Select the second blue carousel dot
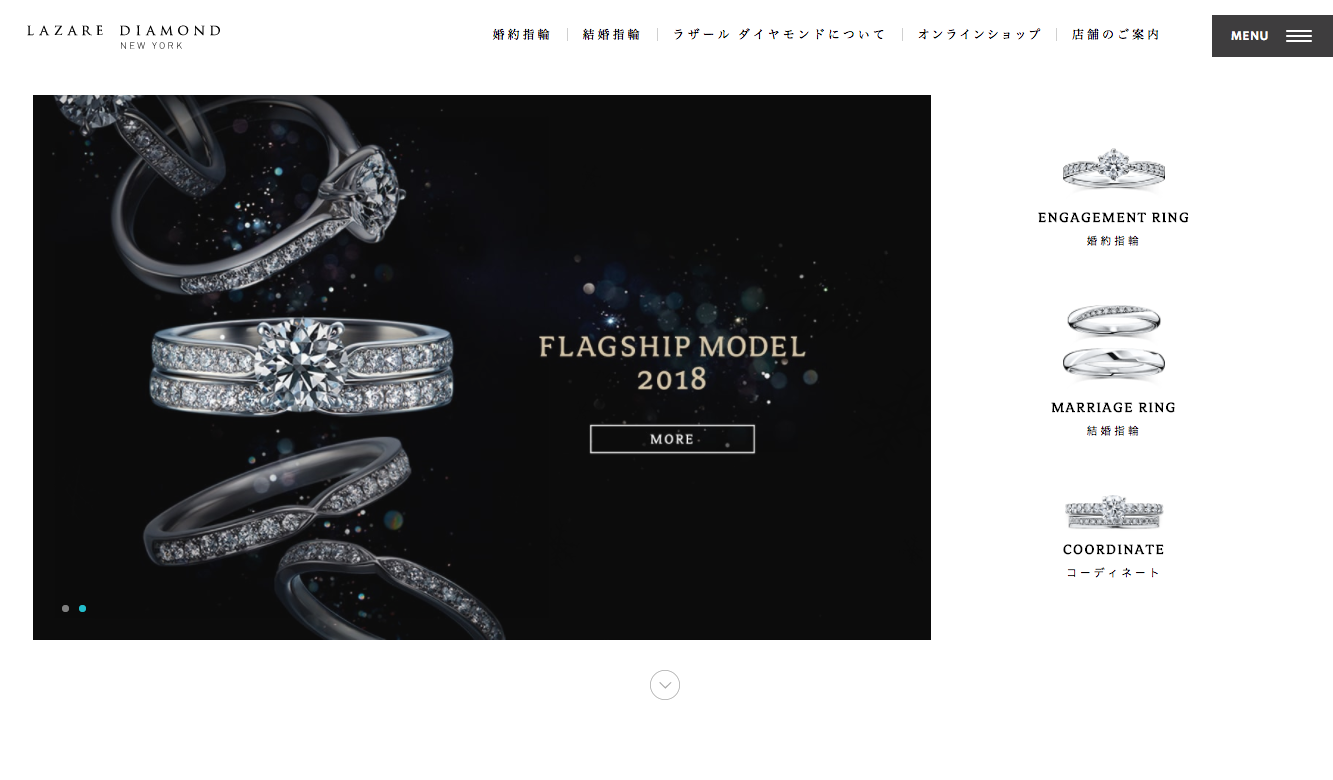This screenshot has width=1333, height=780. (x=83, y=608)
